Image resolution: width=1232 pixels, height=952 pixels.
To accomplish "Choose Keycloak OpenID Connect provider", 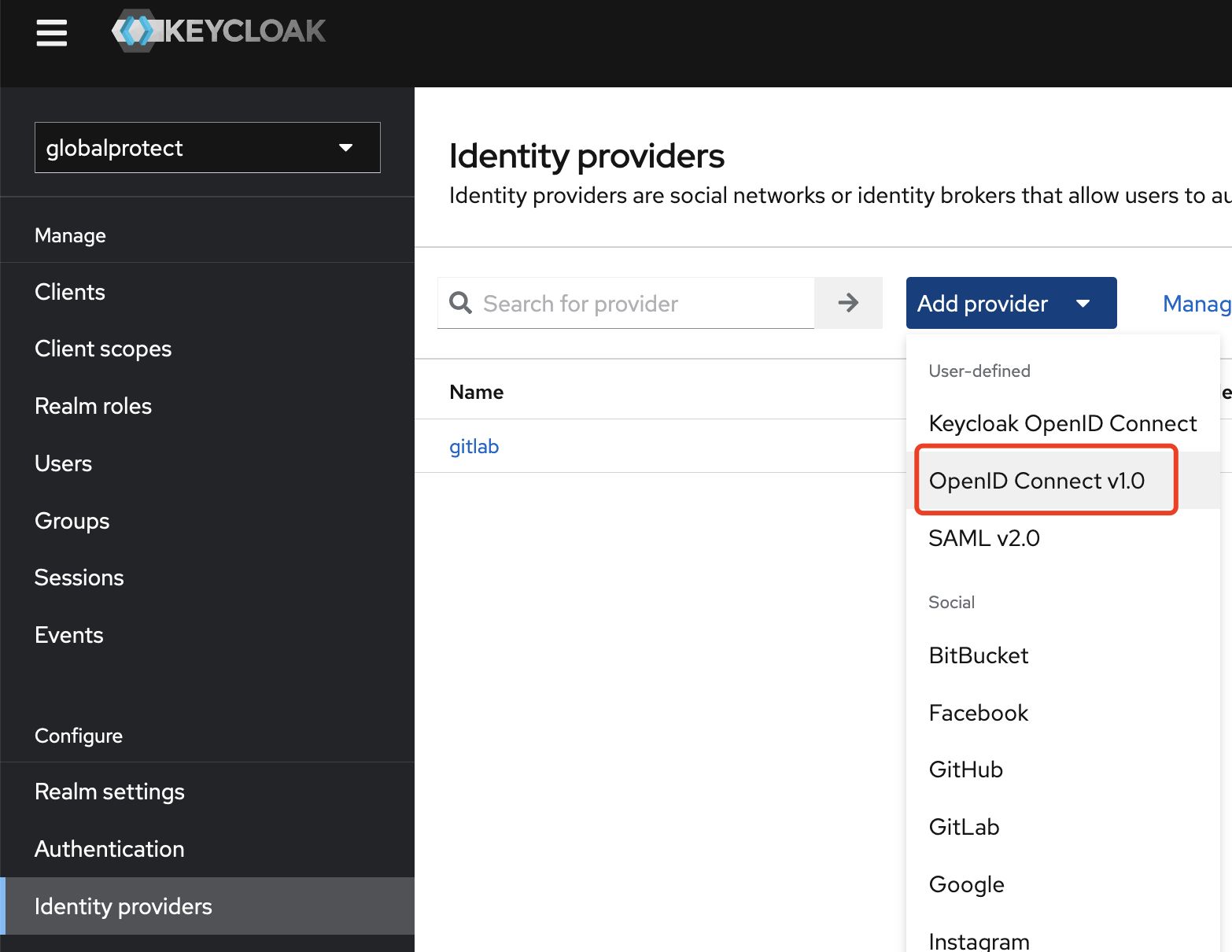I will (1063, 423).
